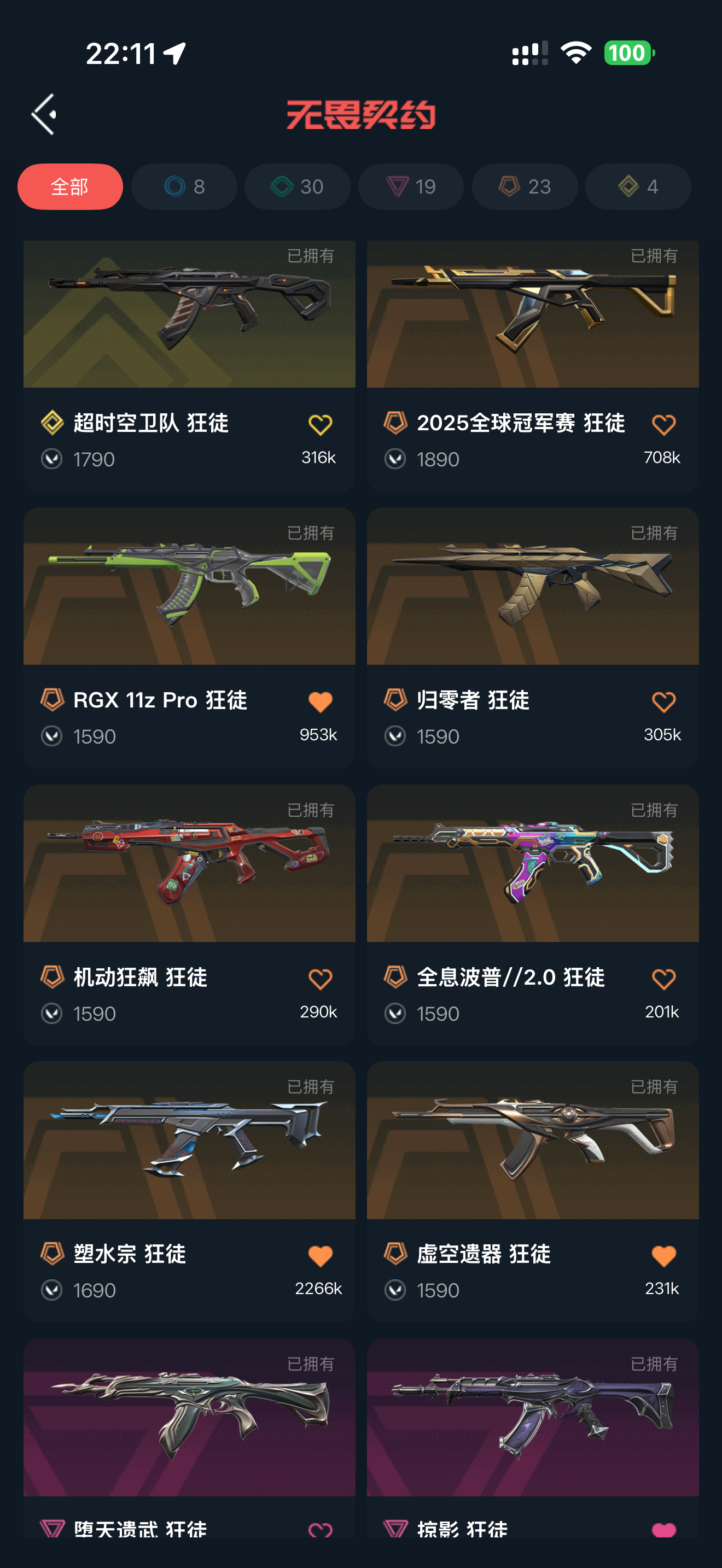This screenshot has height=1568, width=722.
Task: Open the 塑水宗 狂徒 weapon image
Action: [x=189, y=1140]
